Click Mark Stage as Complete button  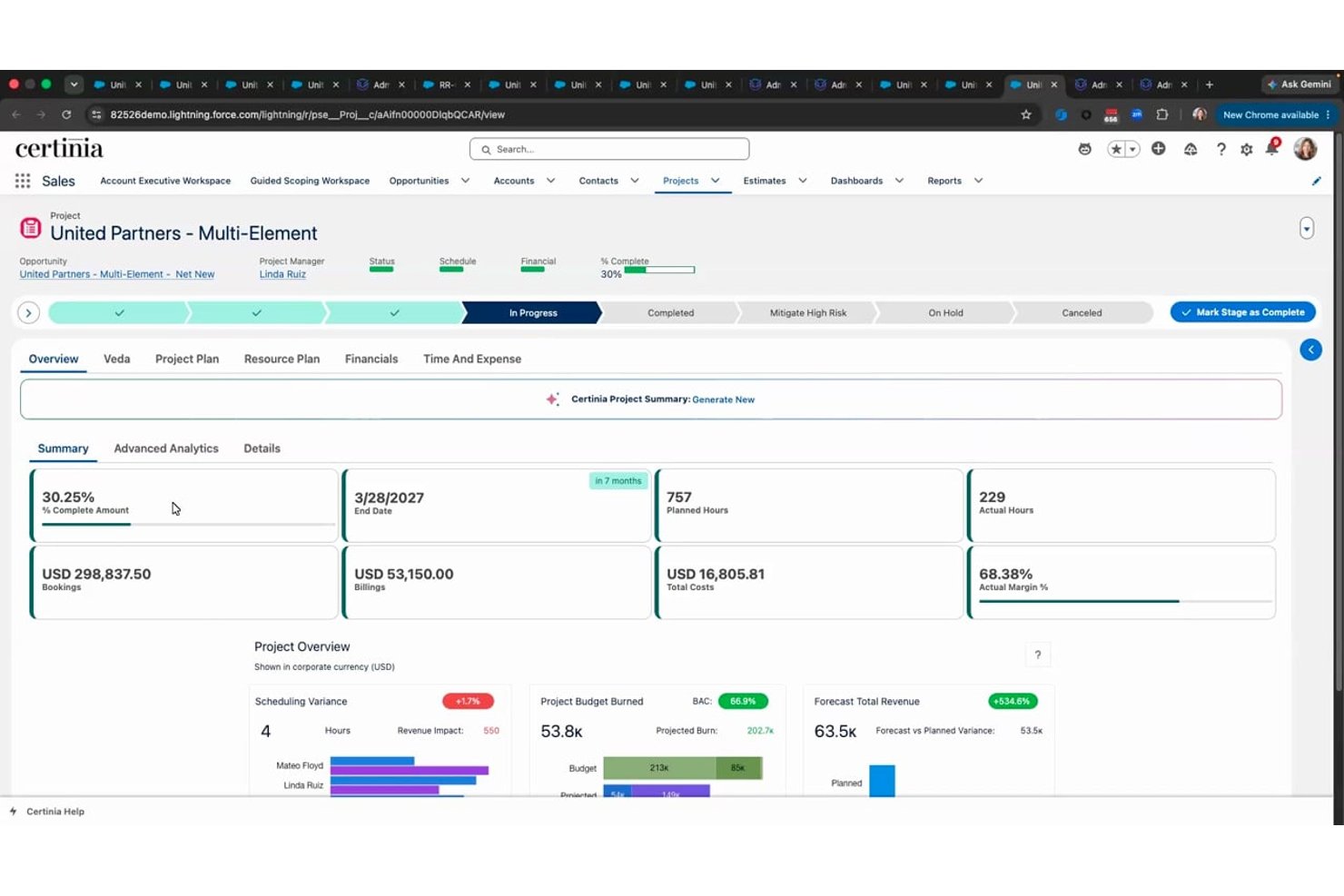tap(1243, 312)
